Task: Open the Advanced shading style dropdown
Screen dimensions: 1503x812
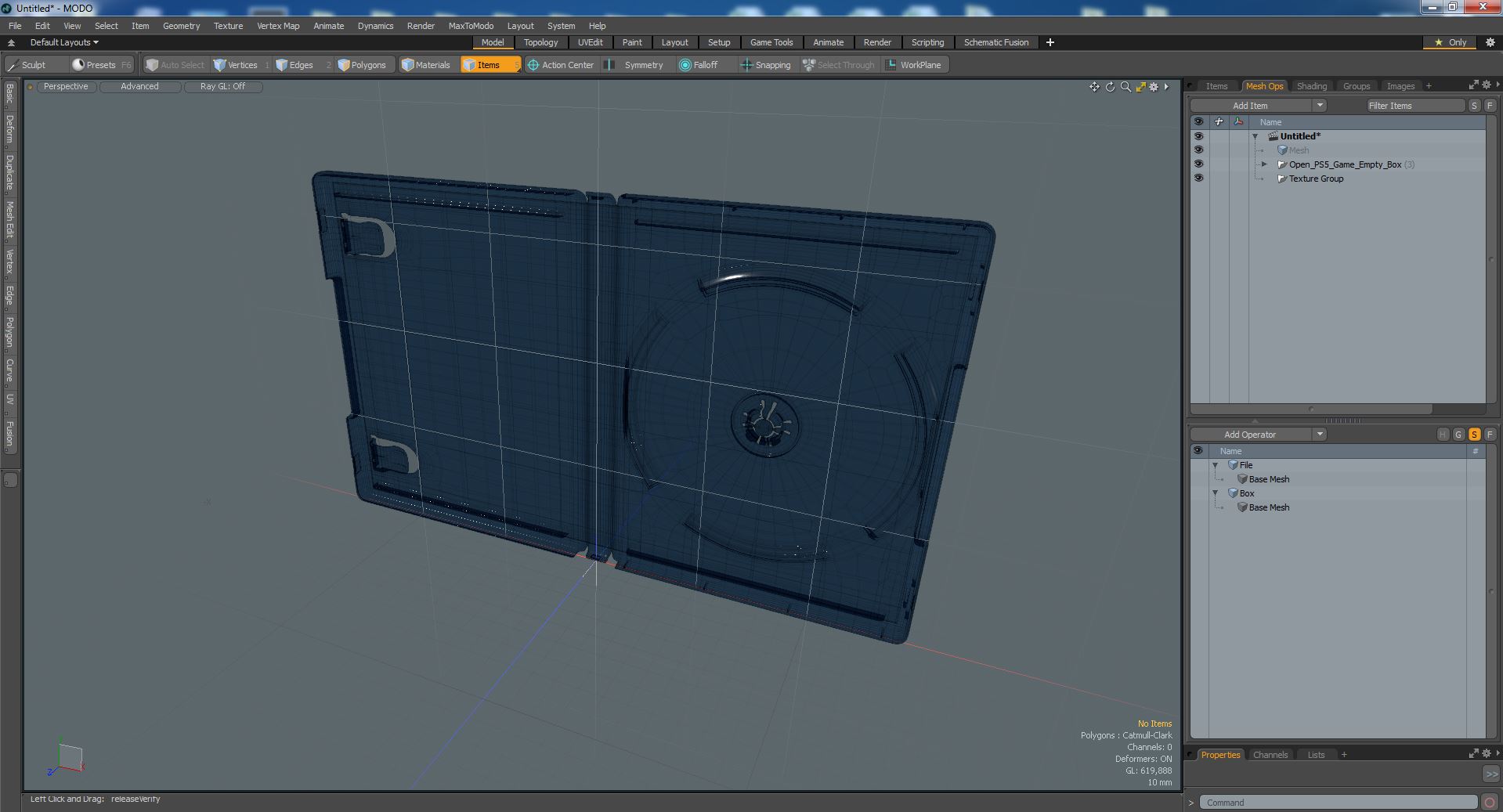Action: point(139,87)
